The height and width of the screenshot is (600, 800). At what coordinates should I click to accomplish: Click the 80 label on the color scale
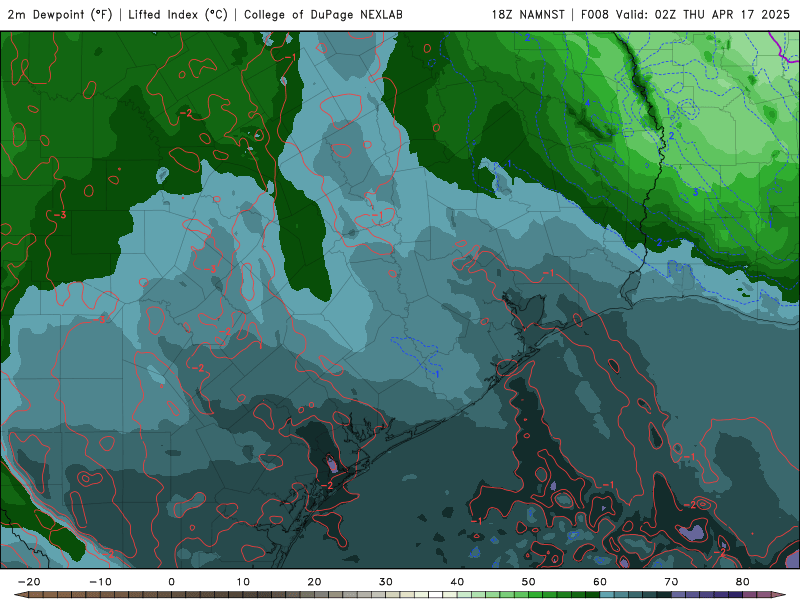743,582
